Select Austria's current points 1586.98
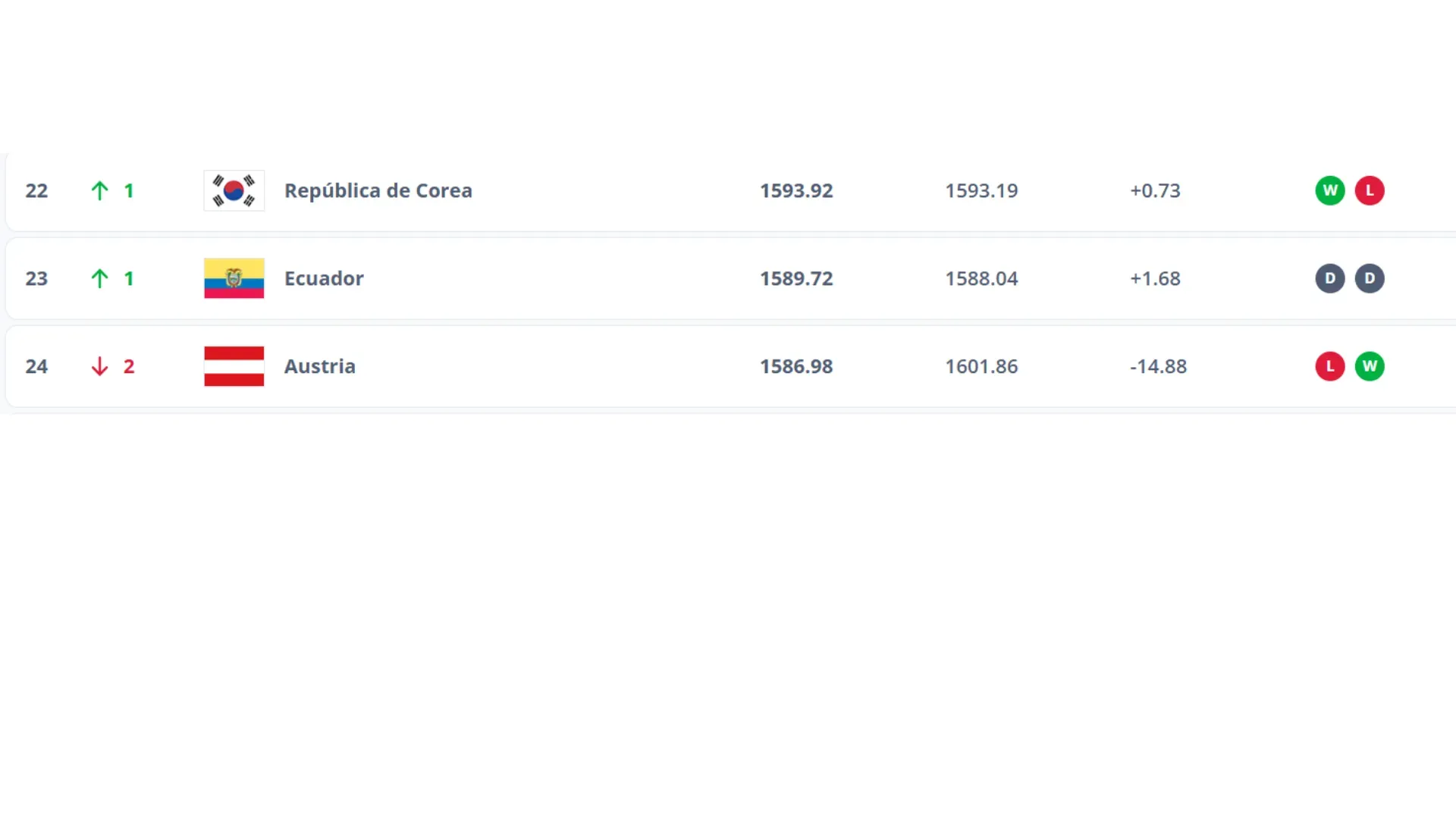Image resolution: width=1456 pixels, height=819 pixels. pyautogui.click(x=796, y=366)
